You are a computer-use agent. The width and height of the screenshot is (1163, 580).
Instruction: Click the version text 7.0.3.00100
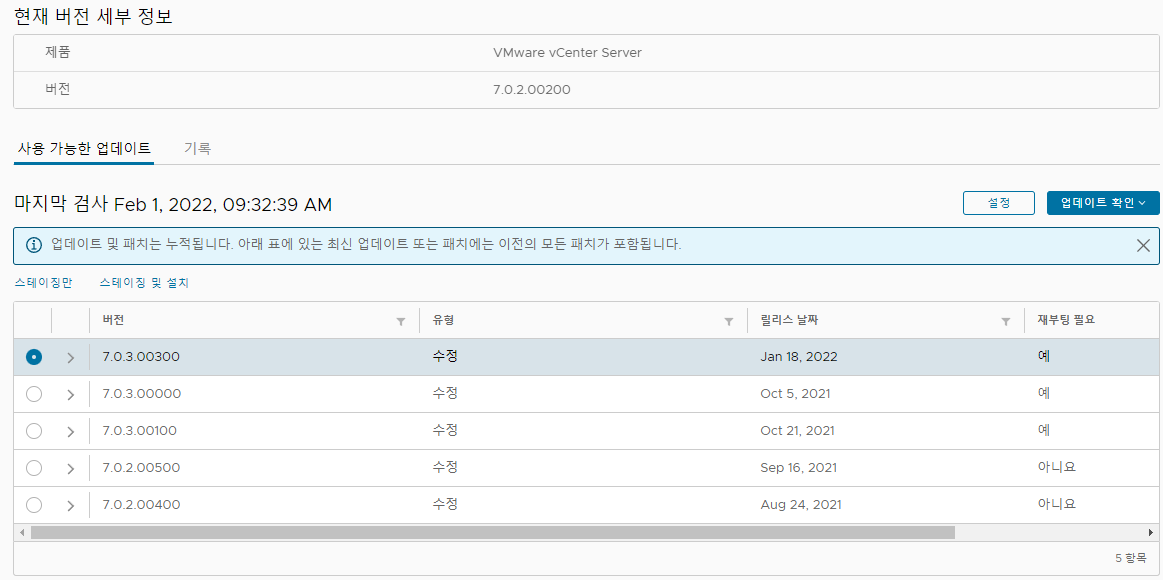pos(141,430)
